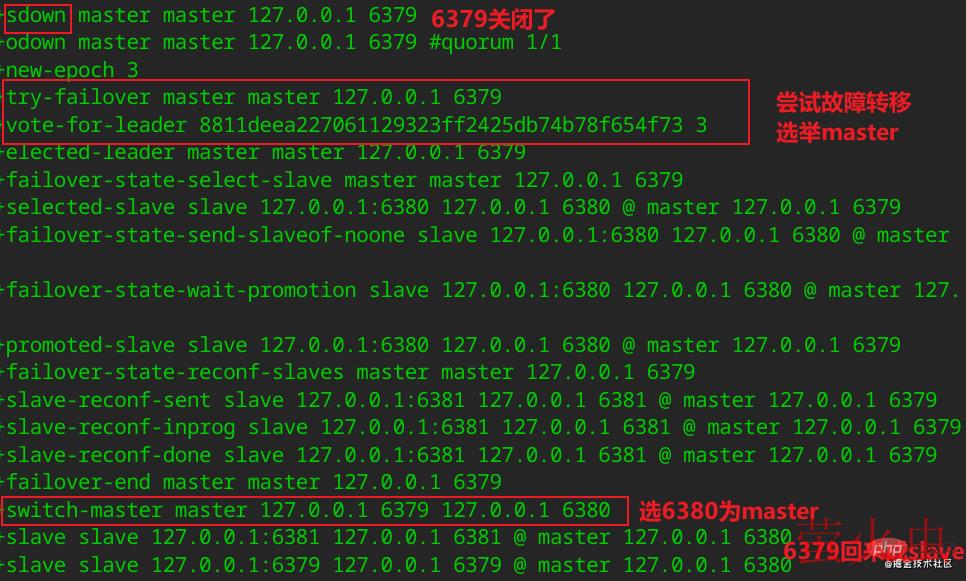Click the boxed sdown text
The width and height of the screenshot is (966, 581).
[36, 15]
